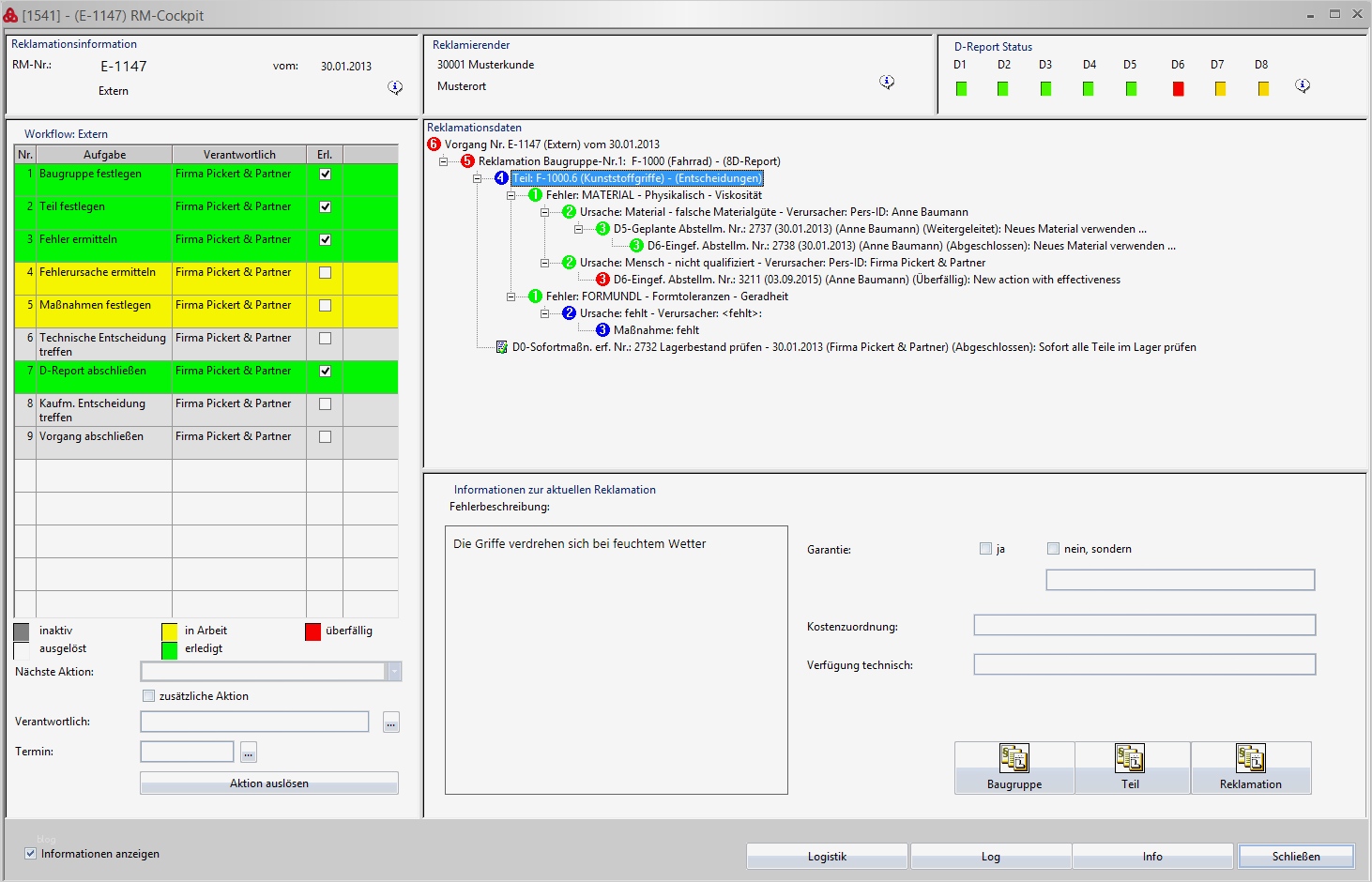The width and height of the screenshot is (1372, 882).
Task: Toggle the Baugruppe festlegen Erl. checkbox
Action: pyautogui.click(x=325, y=175)
